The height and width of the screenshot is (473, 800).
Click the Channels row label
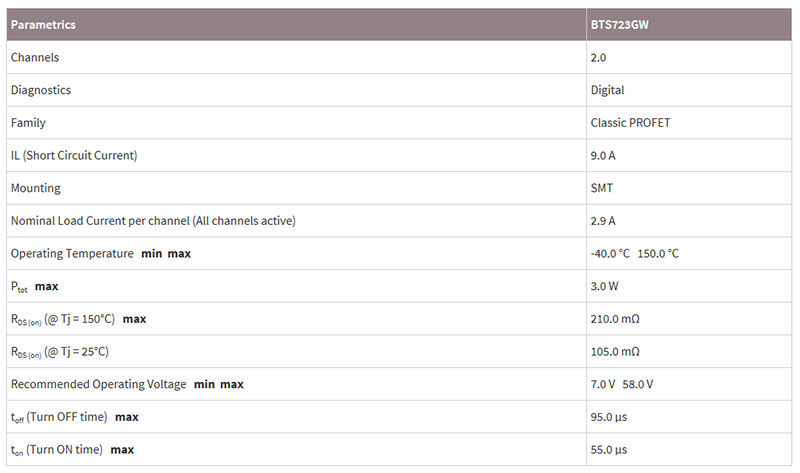[x=35, y=58]
